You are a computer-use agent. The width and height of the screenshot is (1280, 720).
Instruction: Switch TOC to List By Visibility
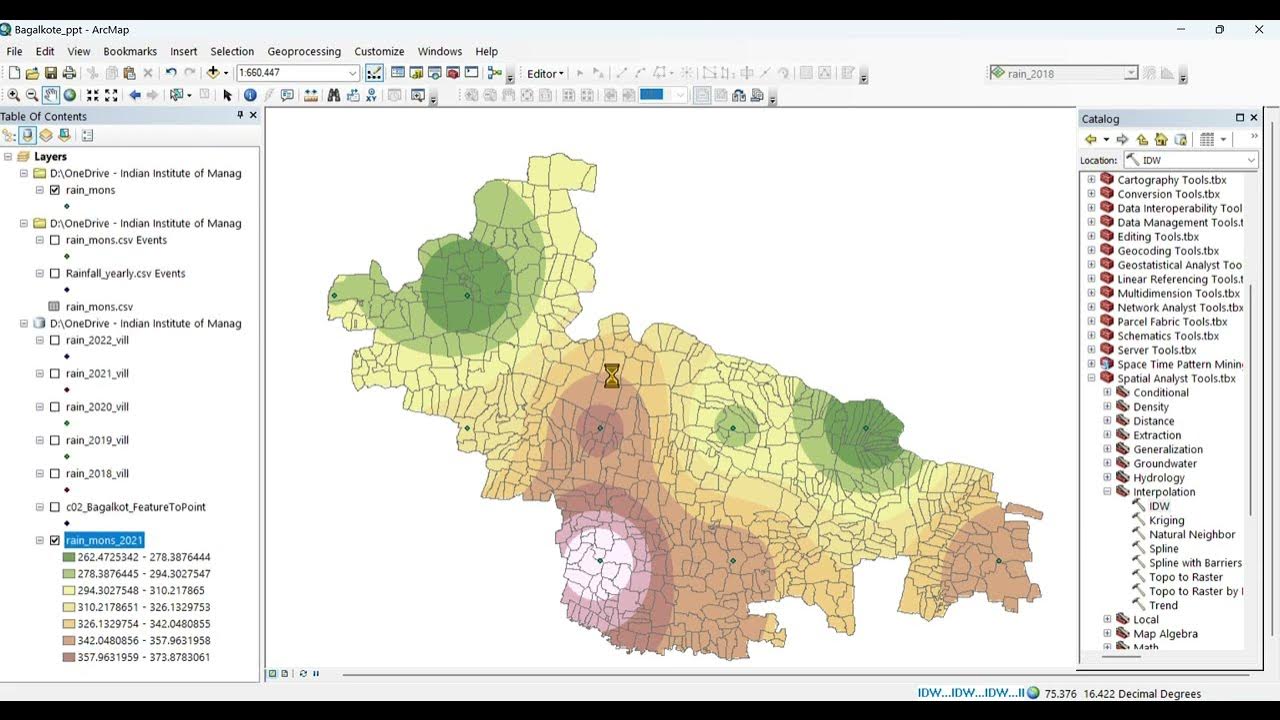point(45,135)
